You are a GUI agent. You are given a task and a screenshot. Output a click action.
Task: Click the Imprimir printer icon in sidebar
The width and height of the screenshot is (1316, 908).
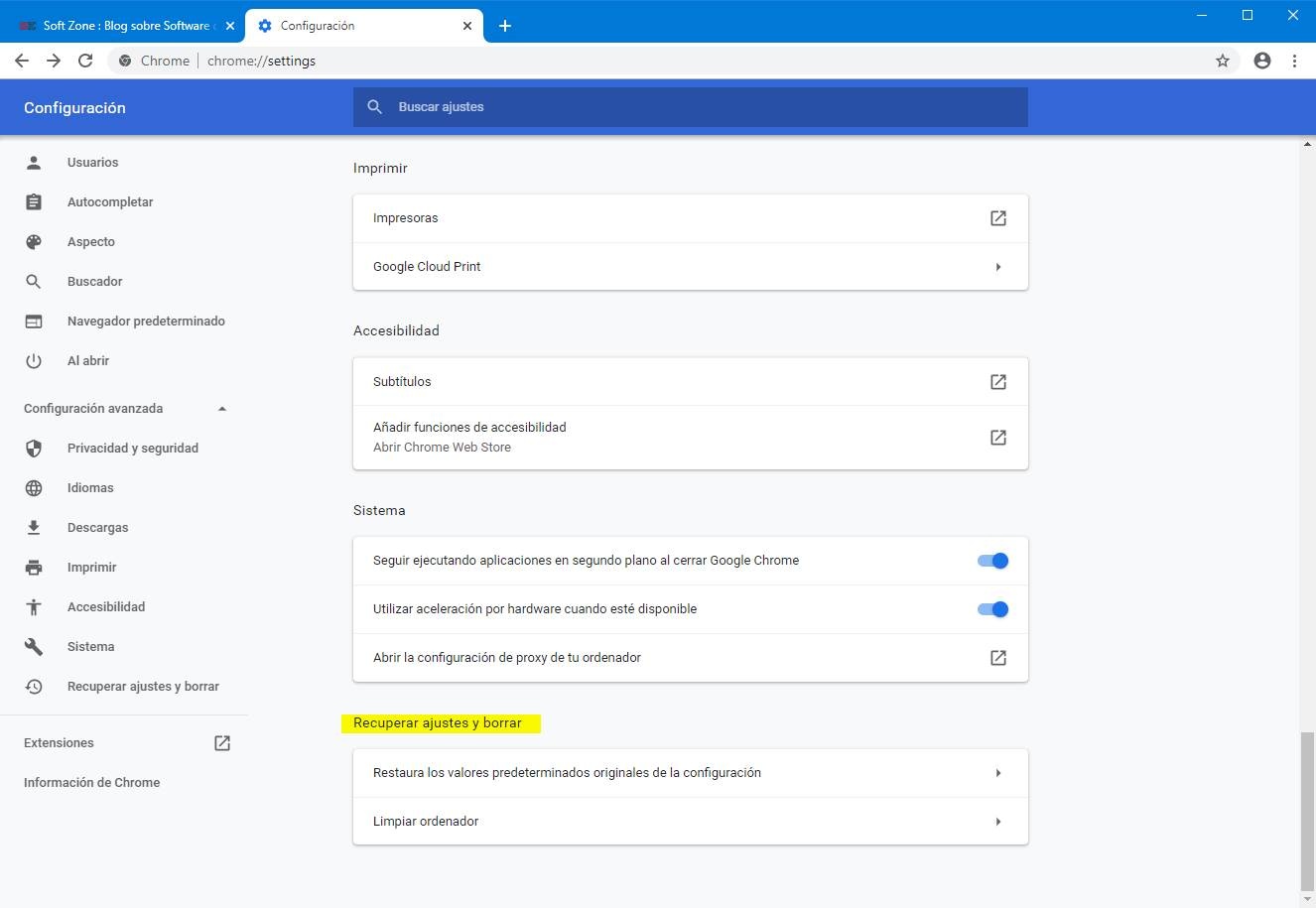pyautogui.click(x=34, y=568)
